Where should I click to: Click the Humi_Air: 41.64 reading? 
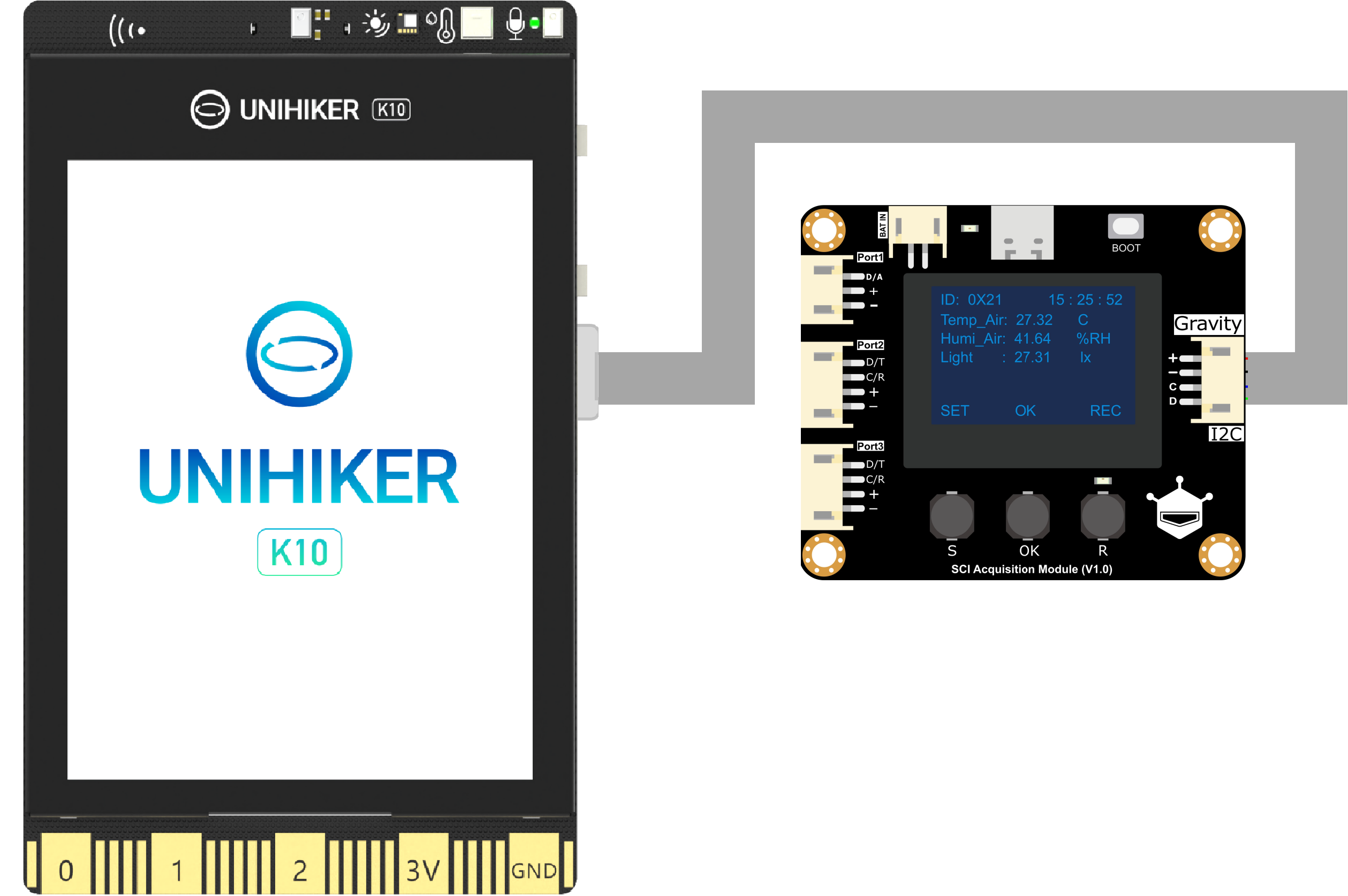995,339
